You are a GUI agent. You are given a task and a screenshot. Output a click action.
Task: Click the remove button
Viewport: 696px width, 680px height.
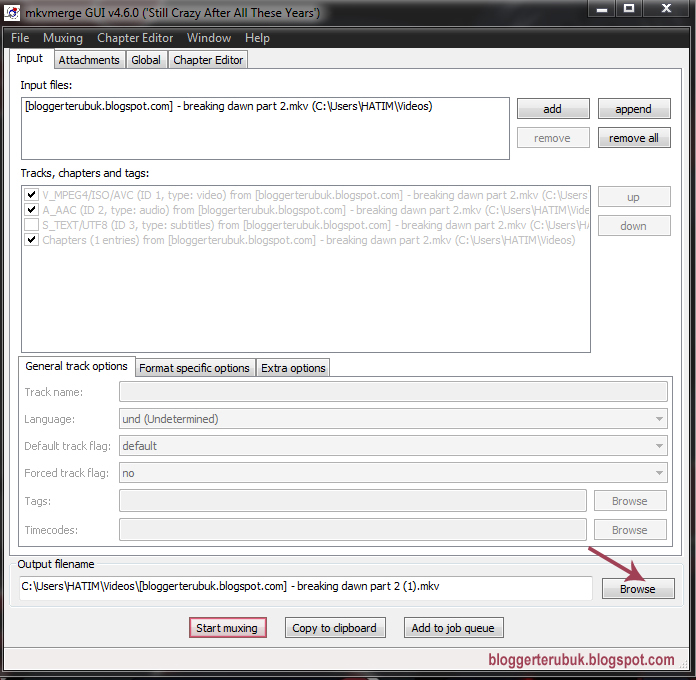553,138
